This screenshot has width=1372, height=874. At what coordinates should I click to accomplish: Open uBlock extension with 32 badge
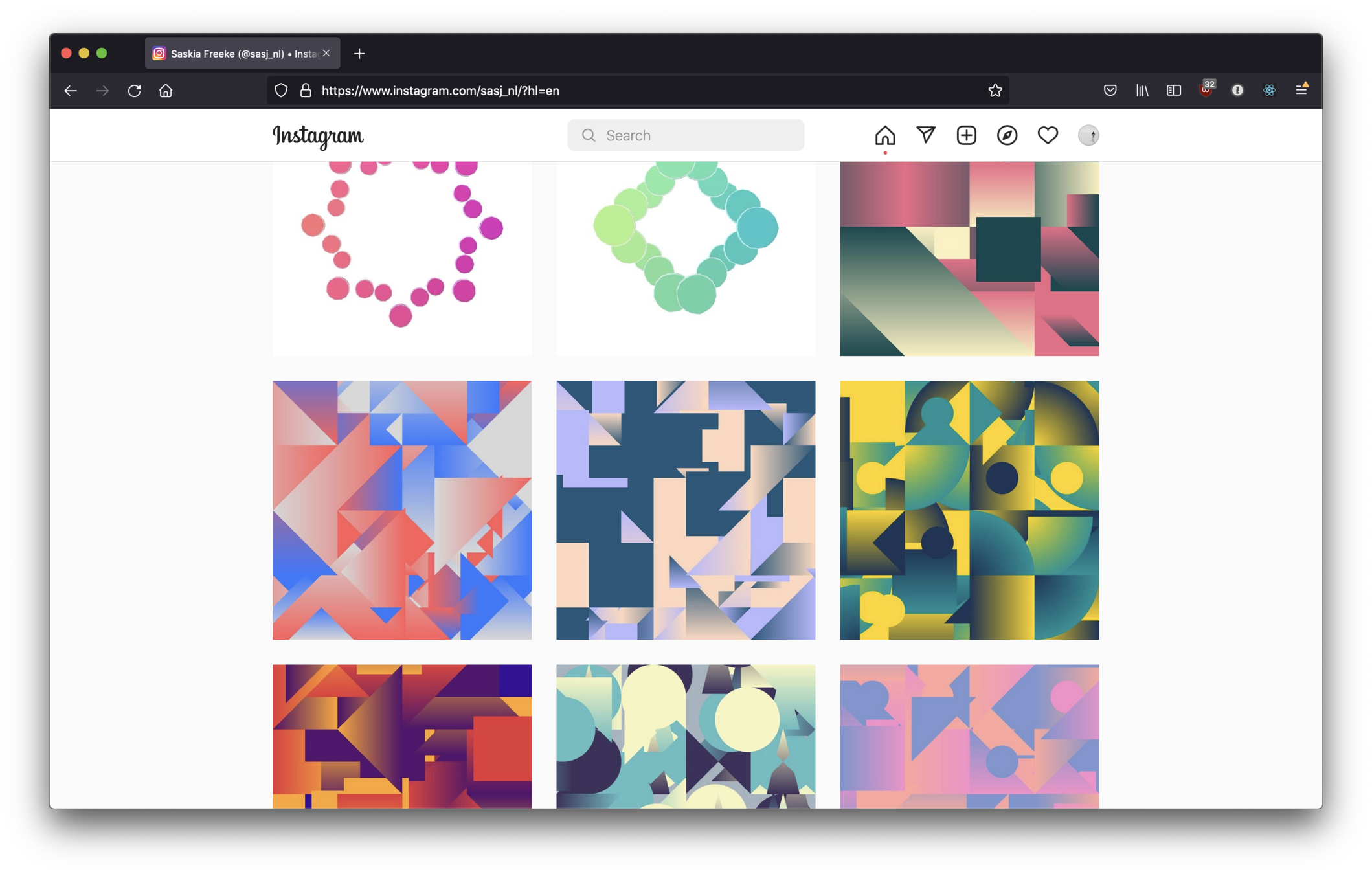[1206, 91]
